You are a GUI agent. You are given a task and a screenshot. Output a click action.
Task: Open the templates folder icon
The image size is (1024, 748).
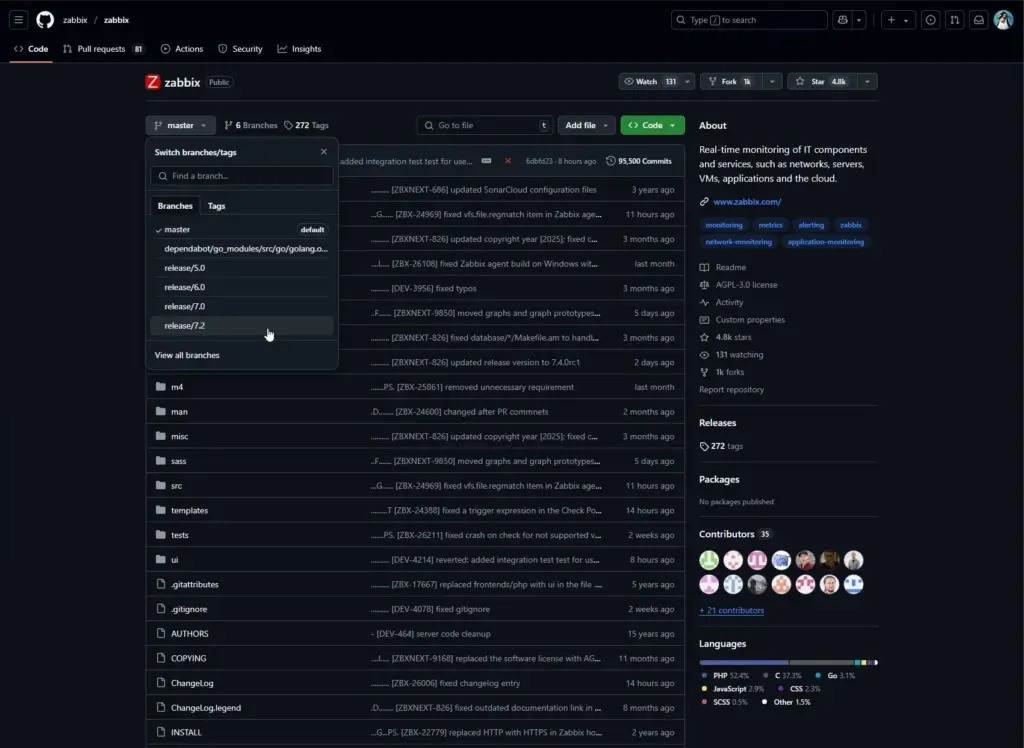161,510
